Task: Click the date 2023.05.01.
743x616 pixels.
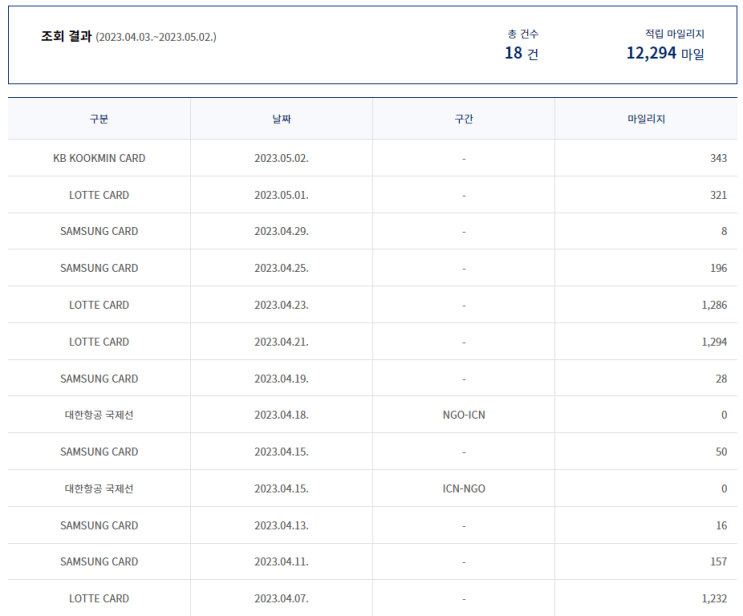Action: (281, 195)
